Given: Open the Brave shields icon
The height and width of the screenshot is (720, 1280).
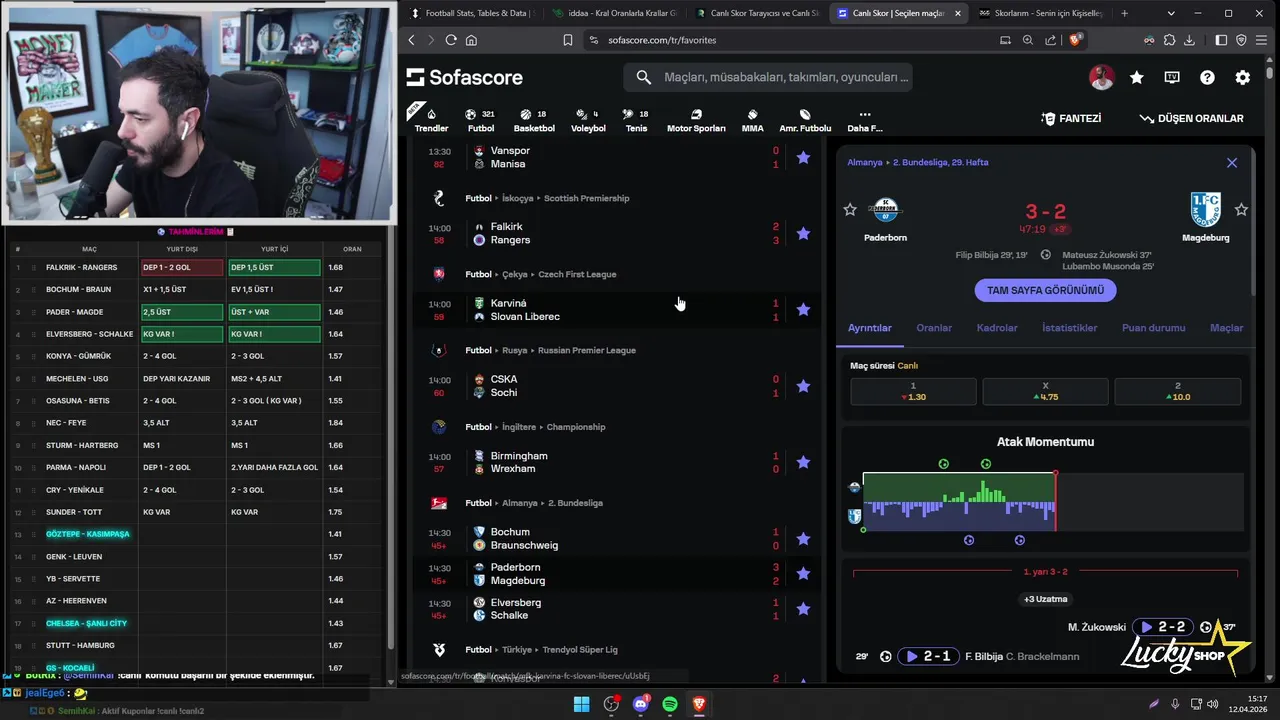Looking at the screenshot, I should click(1075, 40).
